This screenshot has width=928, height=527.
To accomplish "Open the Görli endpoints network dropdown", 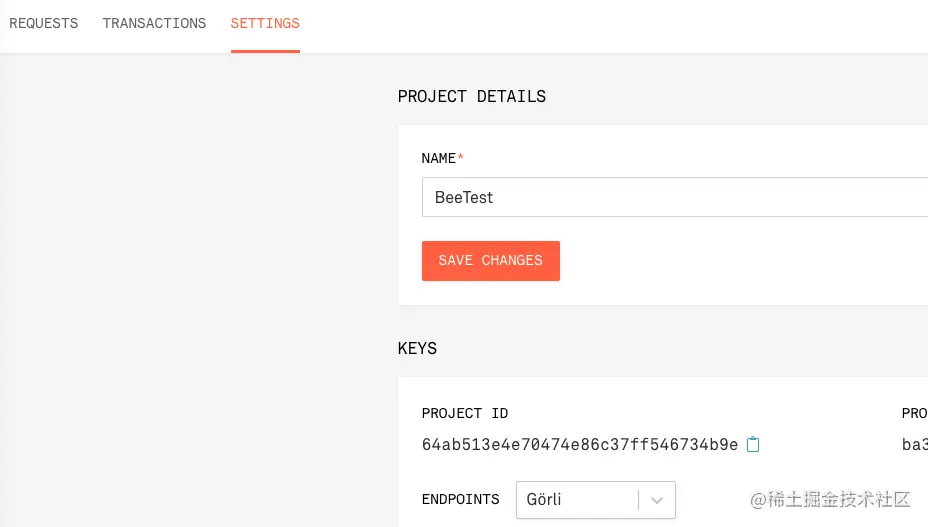I will 577,500.
